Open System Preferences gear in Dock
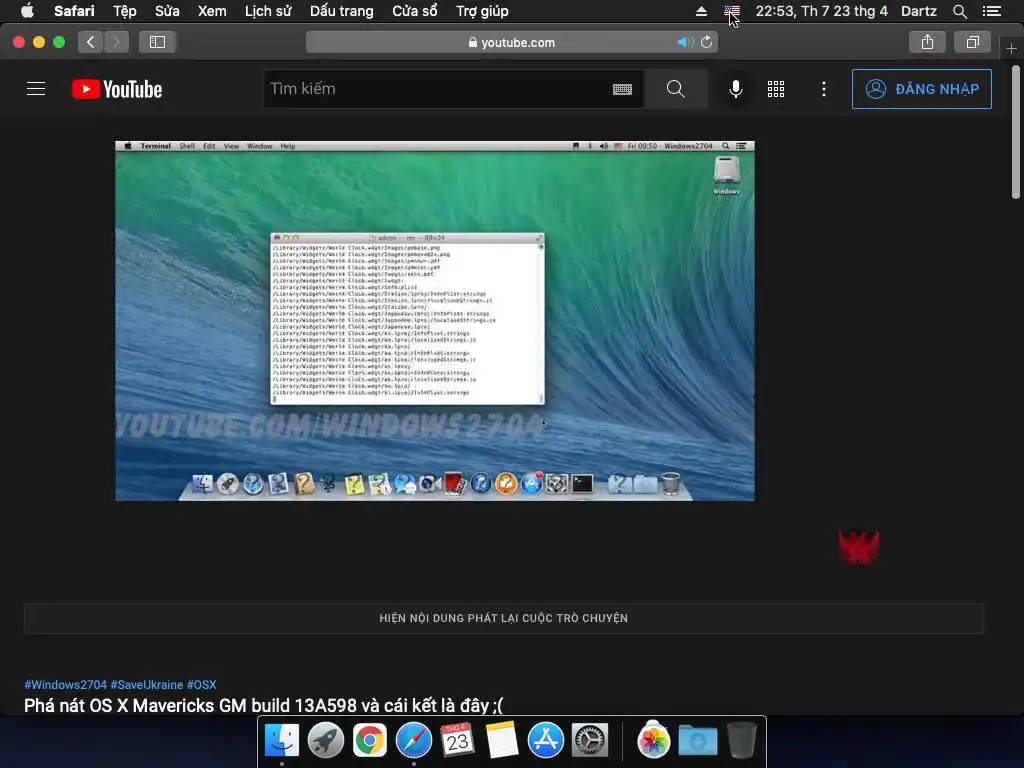The width and height of the screenshot is (1024, 768). tap(590, 741)
